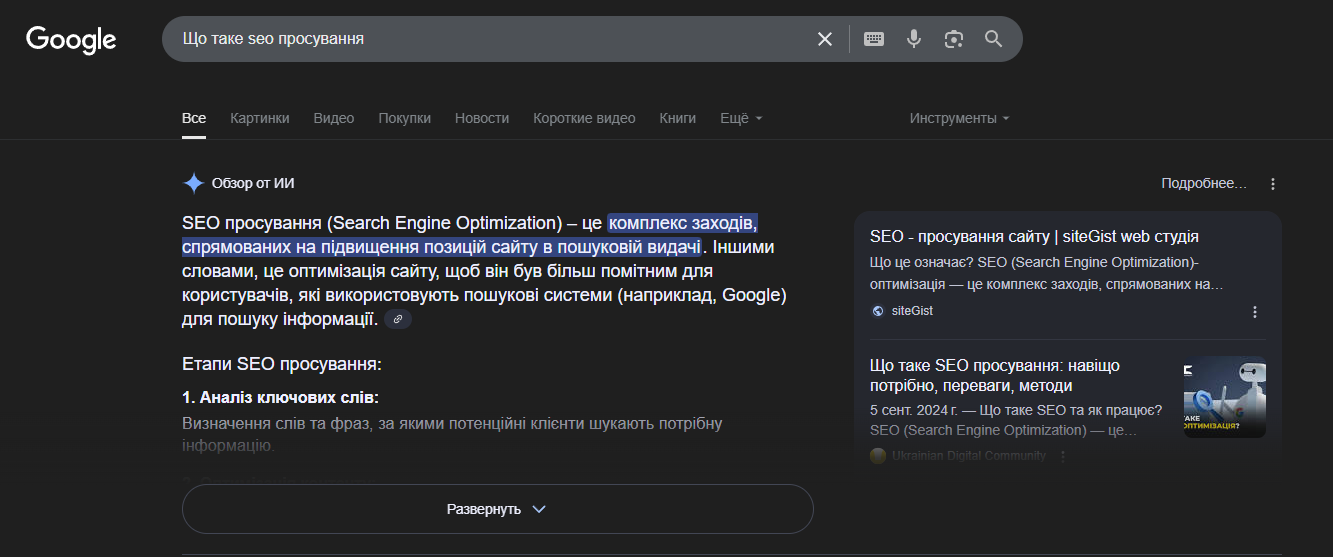Open the Картинки tab
The image size is (1333, 557).
click(260, 118)
